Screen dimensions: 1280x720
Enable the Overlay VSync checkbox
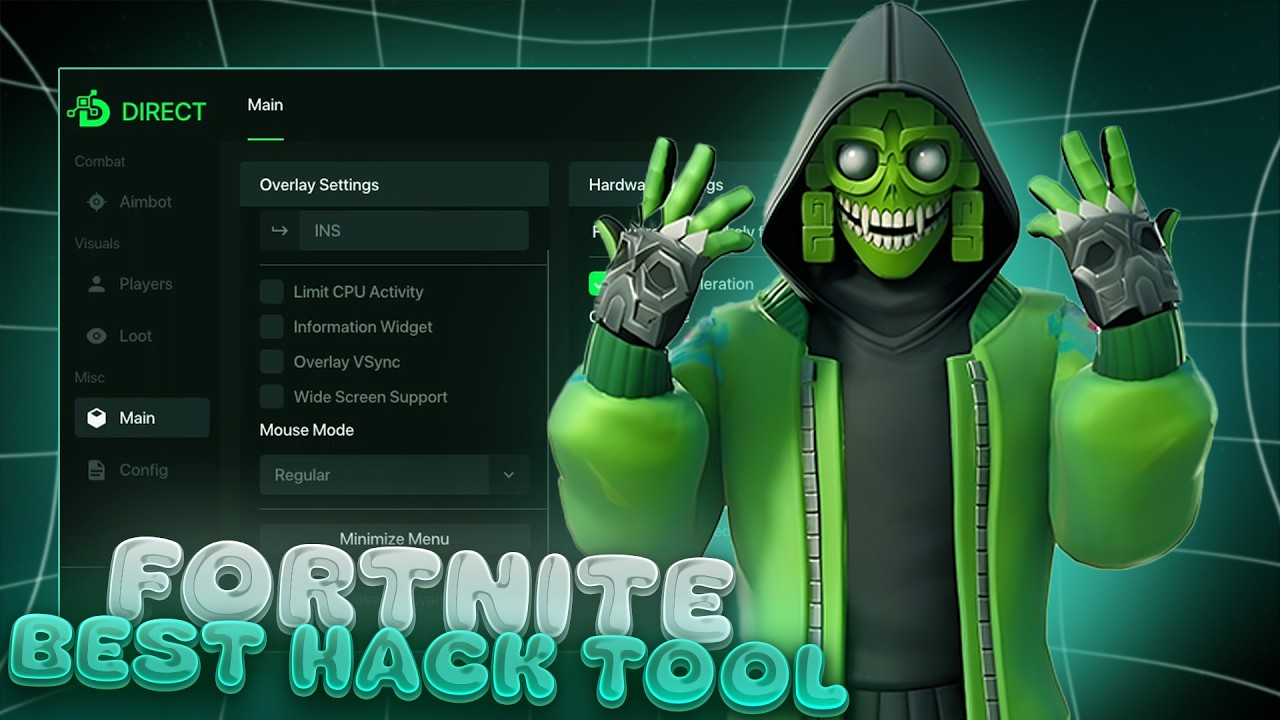tap(272, 362)
